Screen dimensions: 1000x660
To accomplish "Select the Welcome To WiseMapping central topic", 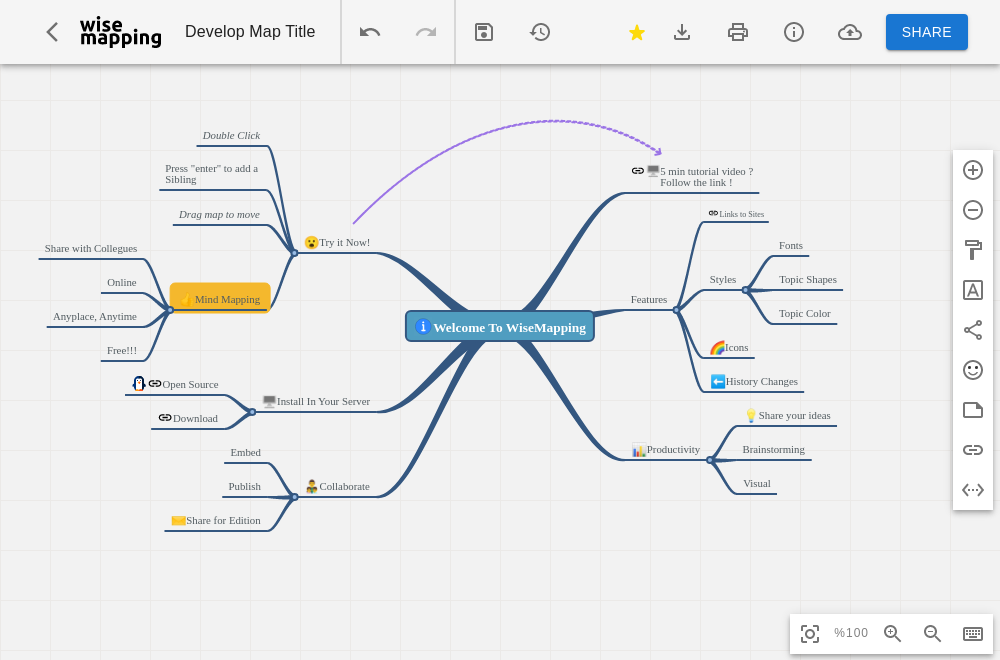I will point(500,326).
